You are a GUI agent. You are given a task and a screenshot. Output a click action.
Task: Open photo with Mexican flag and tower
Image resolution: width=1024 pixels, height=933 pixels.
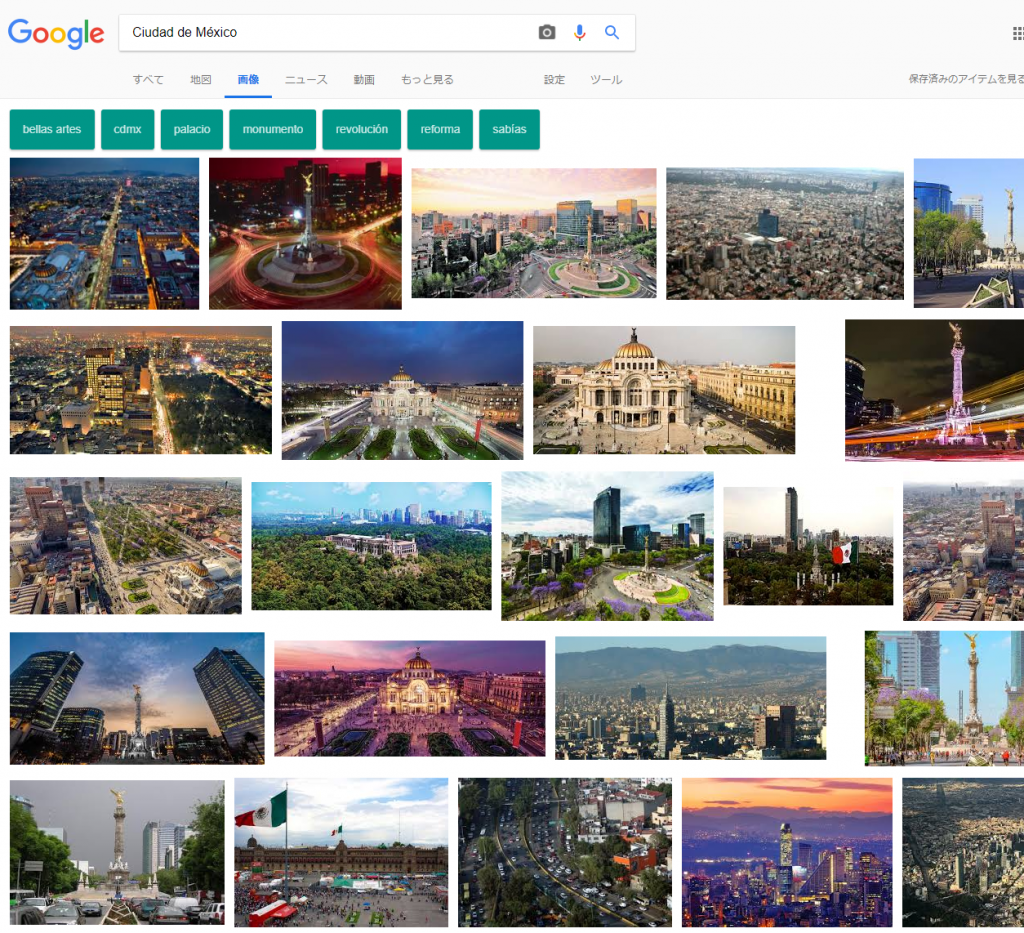[x=808, y=546]
